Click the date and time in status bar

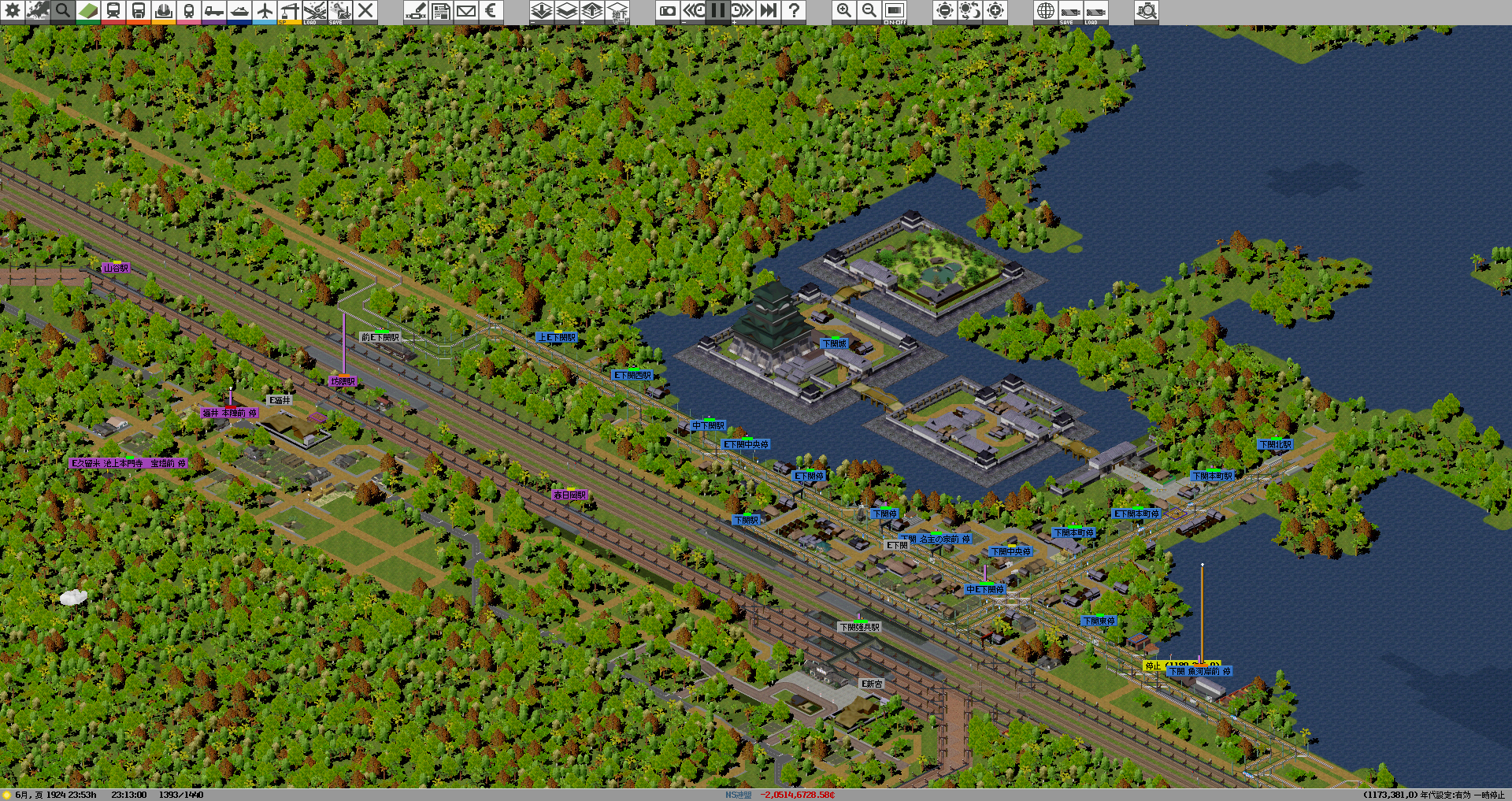pos(55,795)
